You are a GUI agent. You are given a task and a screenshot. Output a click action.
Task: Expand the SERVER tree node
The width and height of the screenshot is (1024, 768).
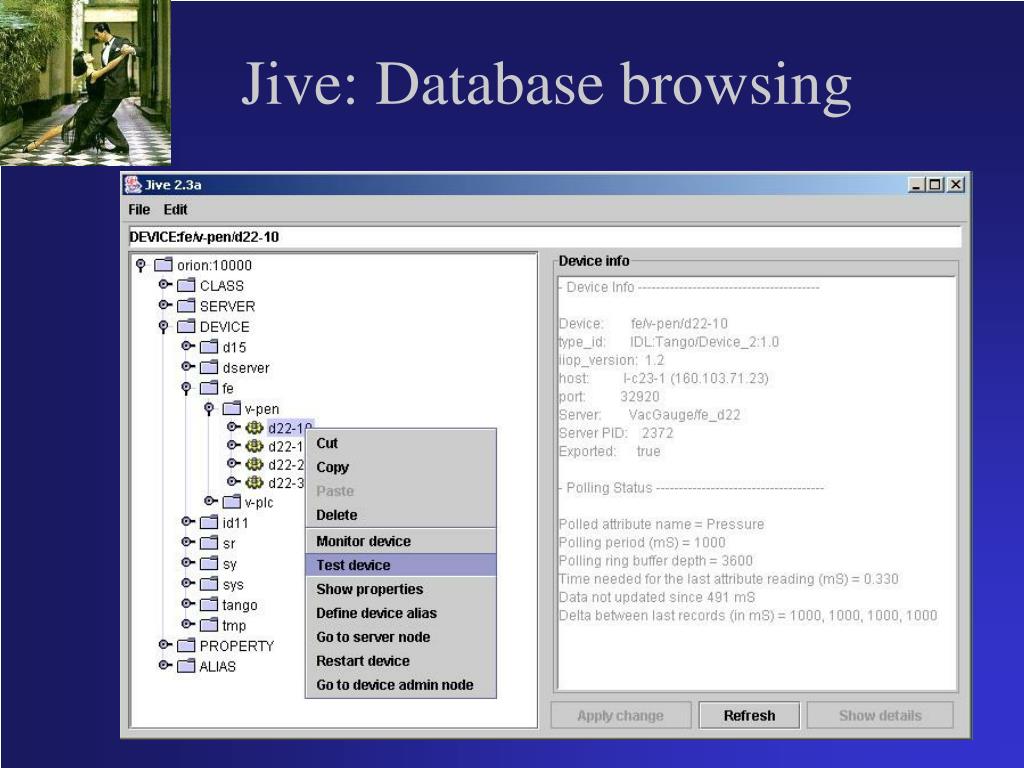[x=165, y=305]
